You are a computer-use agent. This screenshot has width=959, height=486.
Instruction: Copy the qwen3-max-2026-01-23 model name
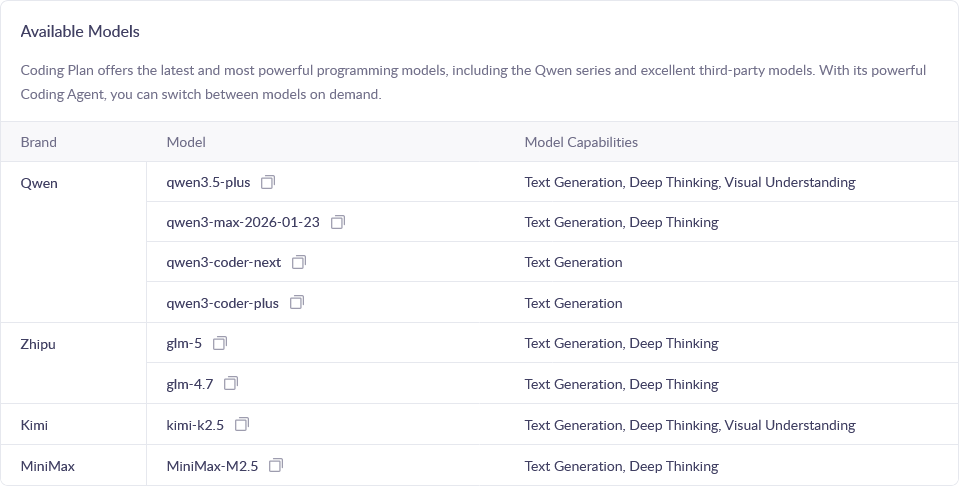pos(338,222)
